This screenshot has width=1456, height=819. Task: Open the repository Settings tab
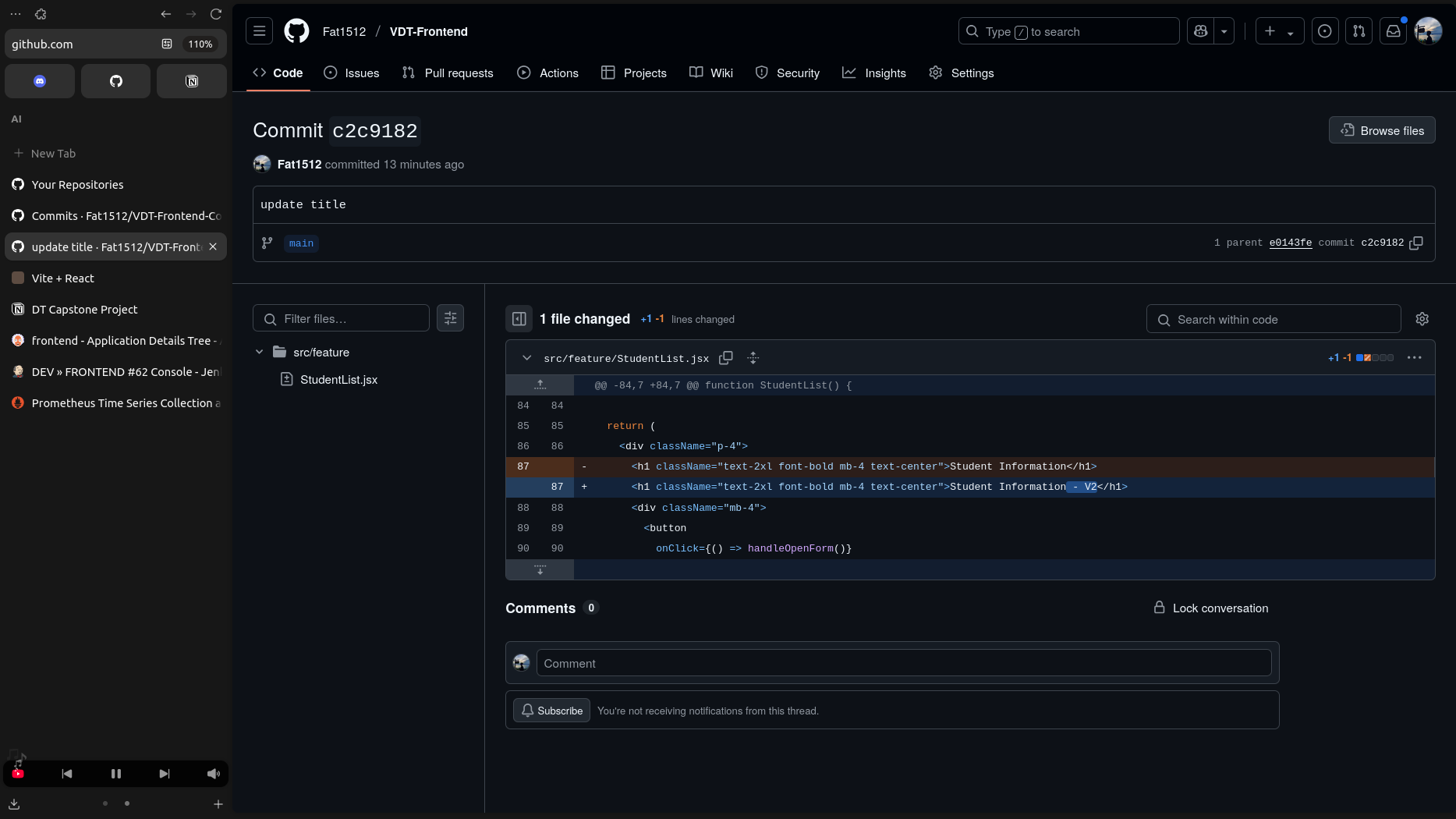point(962,73)
